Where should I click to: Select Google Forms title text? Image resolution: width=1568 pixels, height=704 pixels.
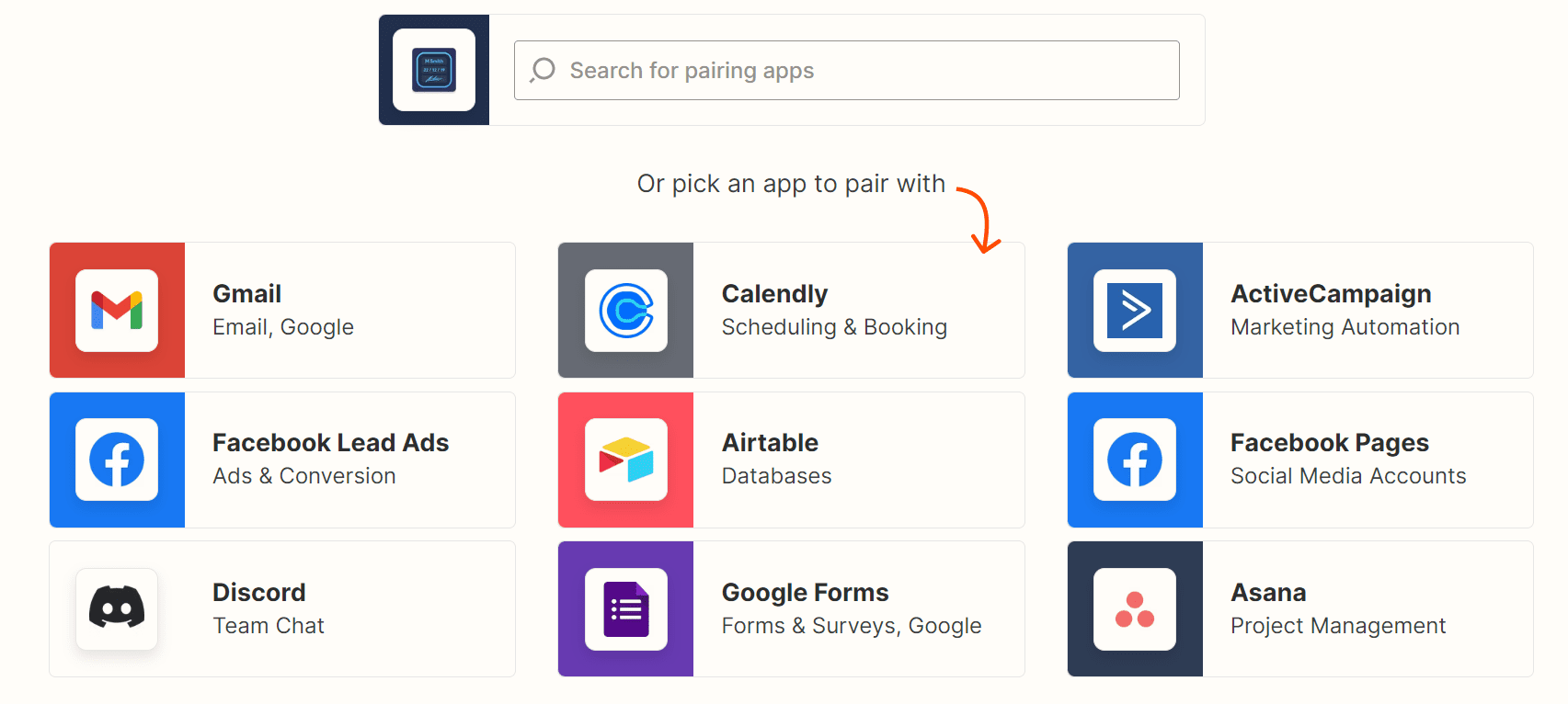(x=805, y=593)
